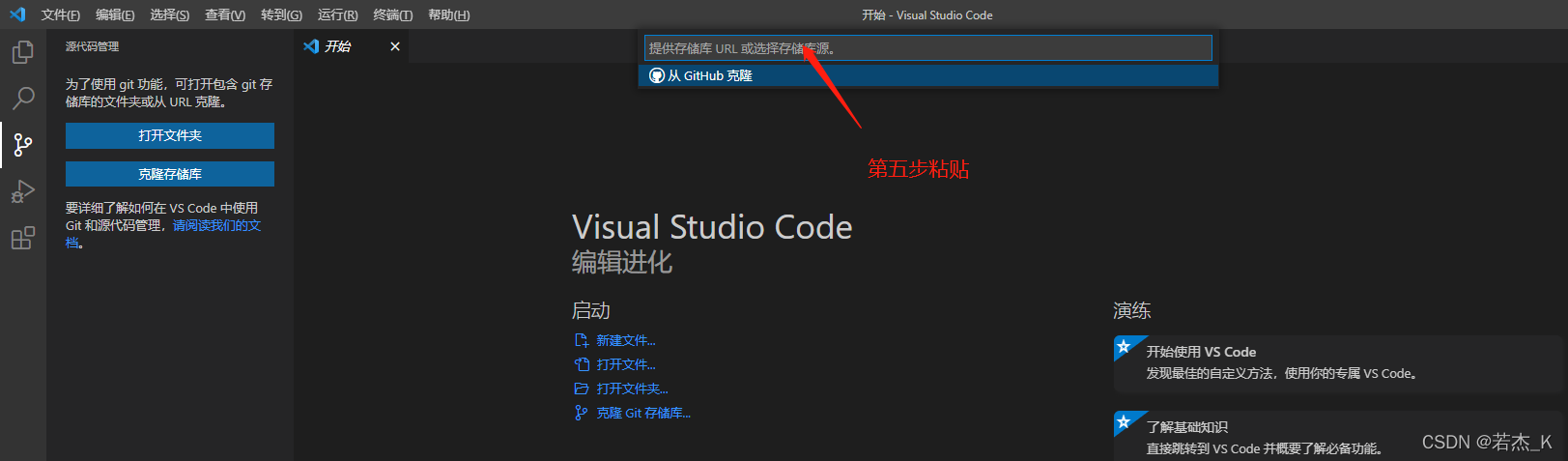Click the 源代码管理 panel header
The width and height of the screenshot is (1568, 461).
[x=93, y=46]
